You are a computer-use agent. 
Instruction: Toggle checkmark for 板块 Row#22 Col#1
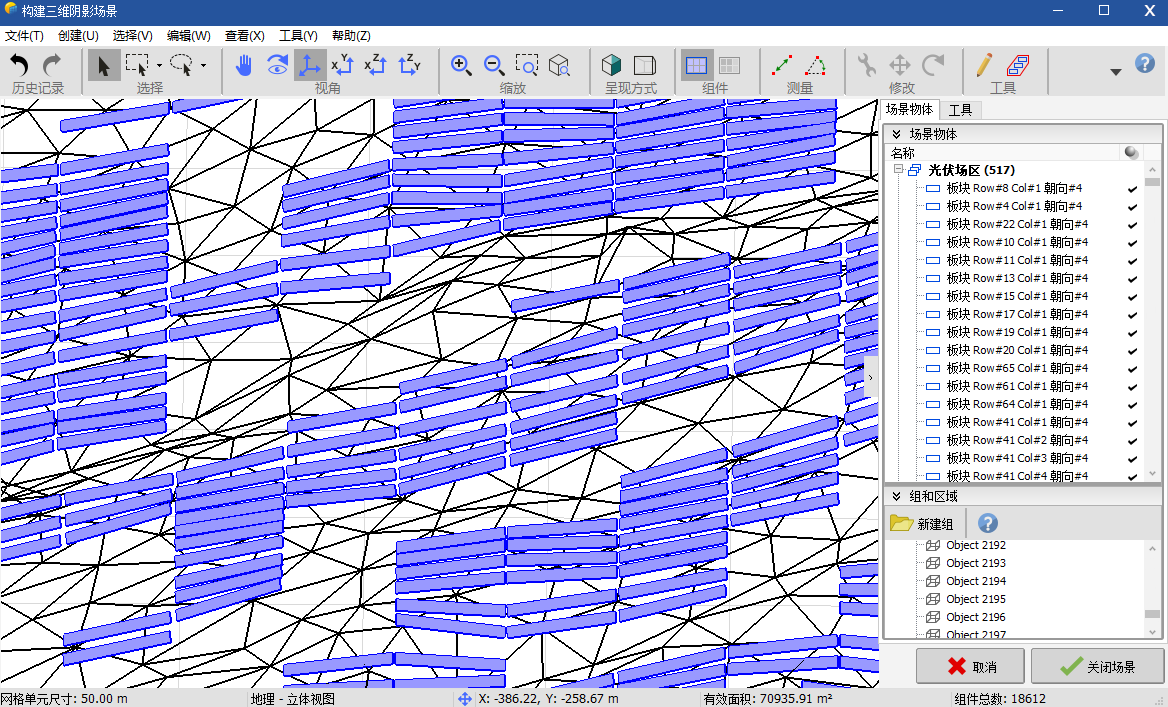(x=1132, y=225)
